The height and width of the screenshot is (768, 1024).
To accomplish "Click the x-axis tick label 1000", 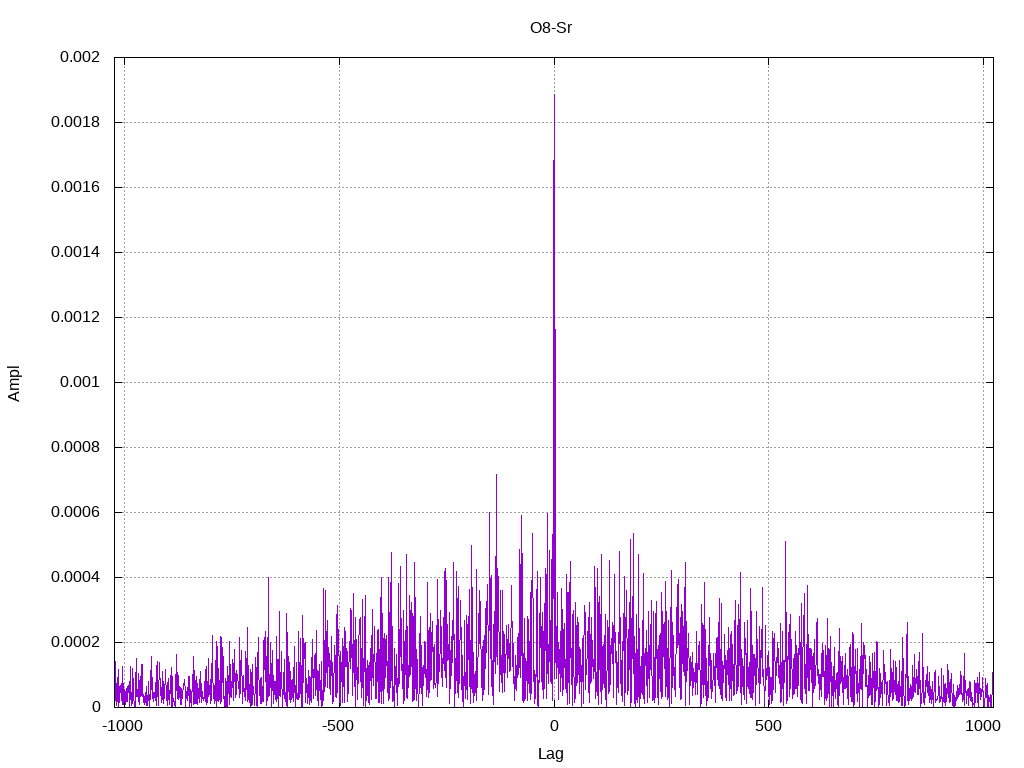I will (x=983, y=726).
